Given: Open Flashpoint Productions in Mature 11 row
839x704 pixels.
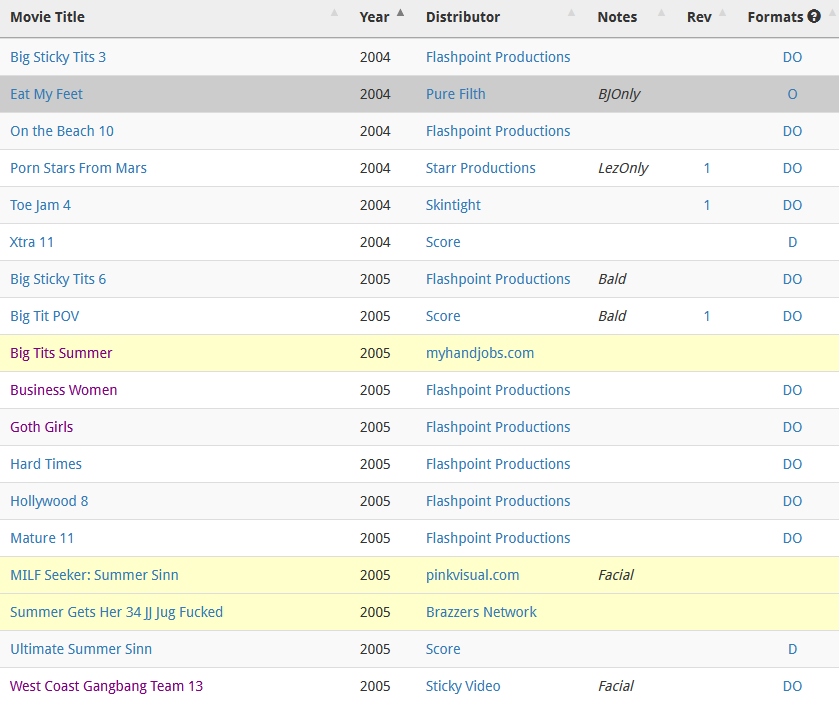Looking at the screenshot, I should 498,538.
